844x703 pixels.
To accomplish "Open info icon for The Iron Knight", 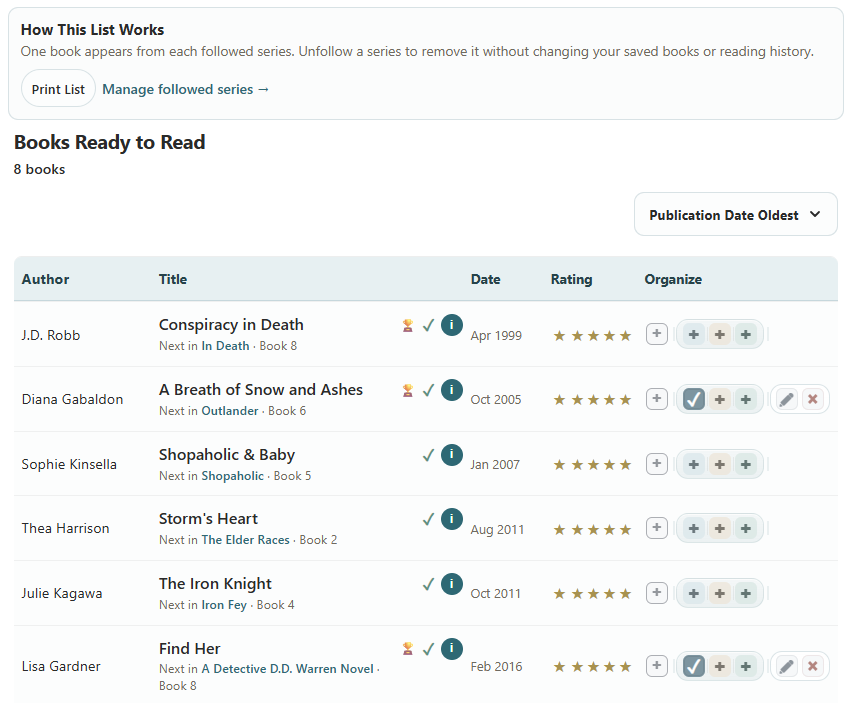I will click(x=452, y=584).
